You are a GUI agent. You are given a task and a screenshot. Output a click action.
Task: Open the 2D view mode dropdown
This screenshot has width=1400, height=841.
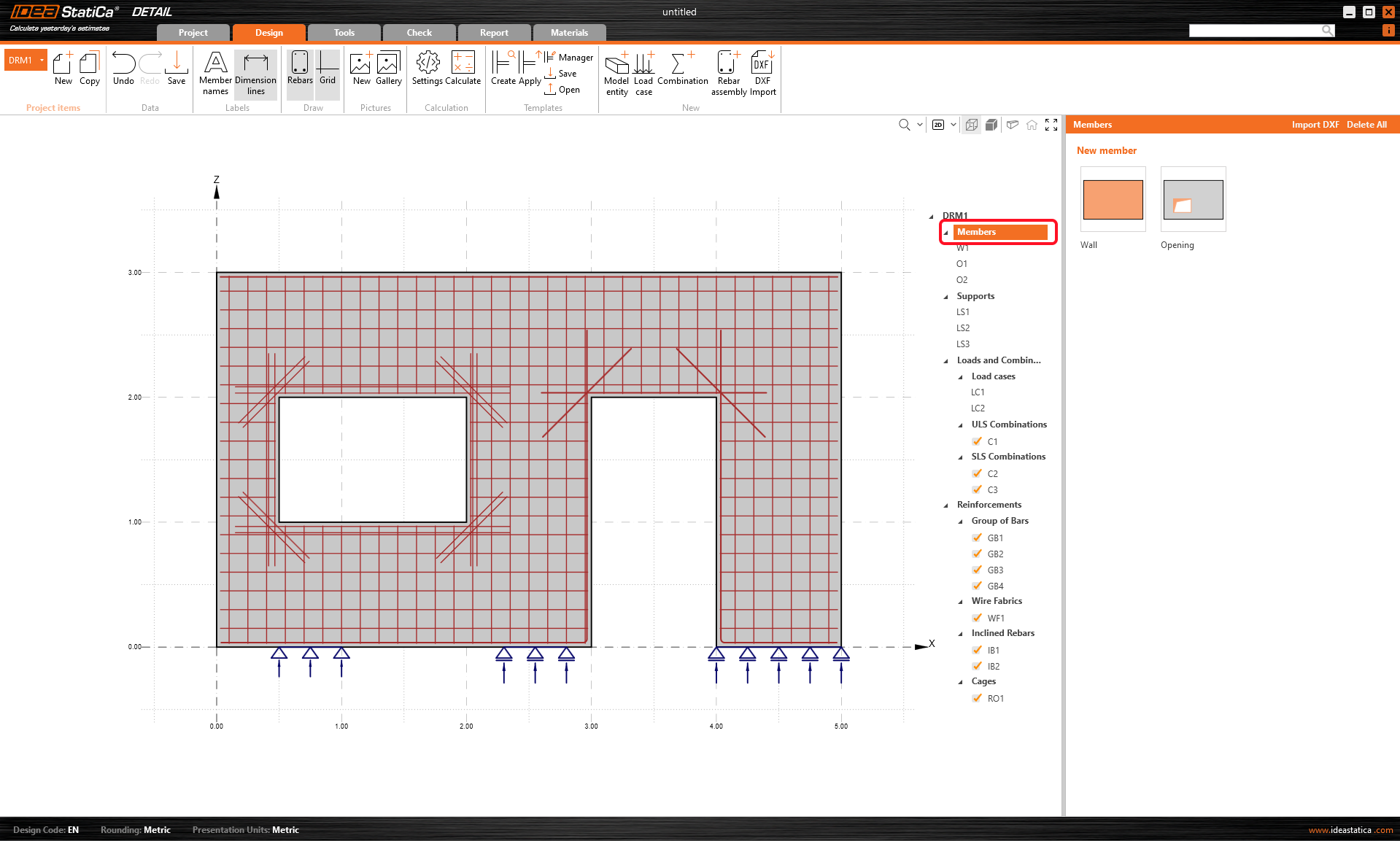pos(953,125)
